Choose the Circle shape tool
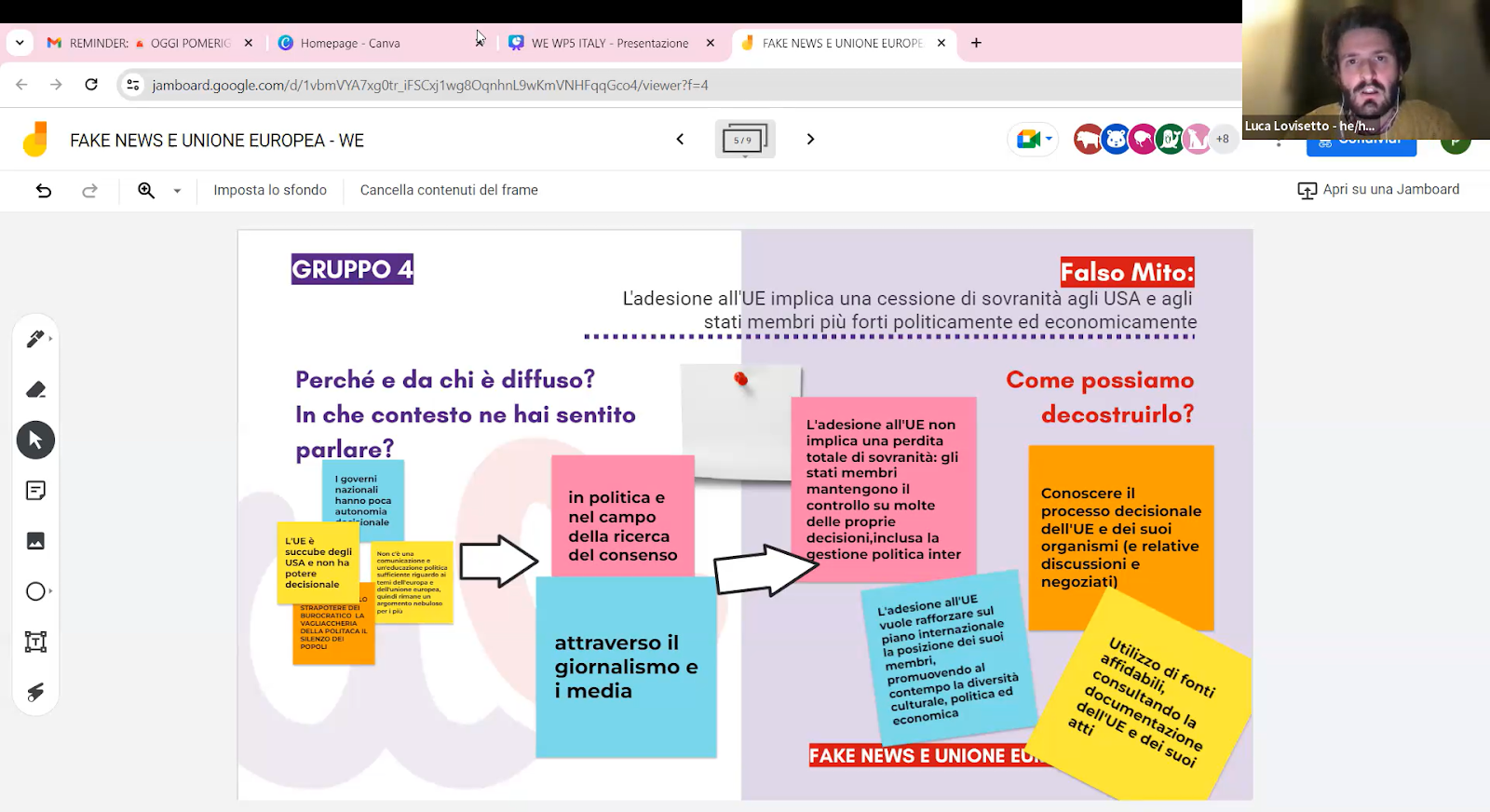Viewport: 1490px width, 812px height. coord(35,591)
